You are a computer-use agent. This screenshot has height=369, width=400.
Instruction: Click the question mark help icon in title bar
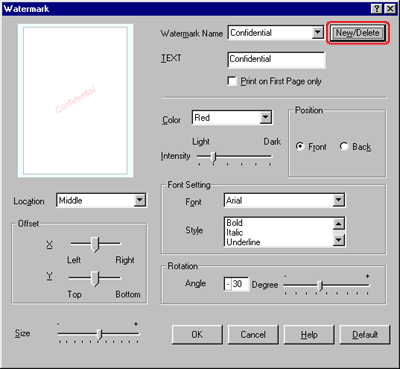tap(377, 9)
